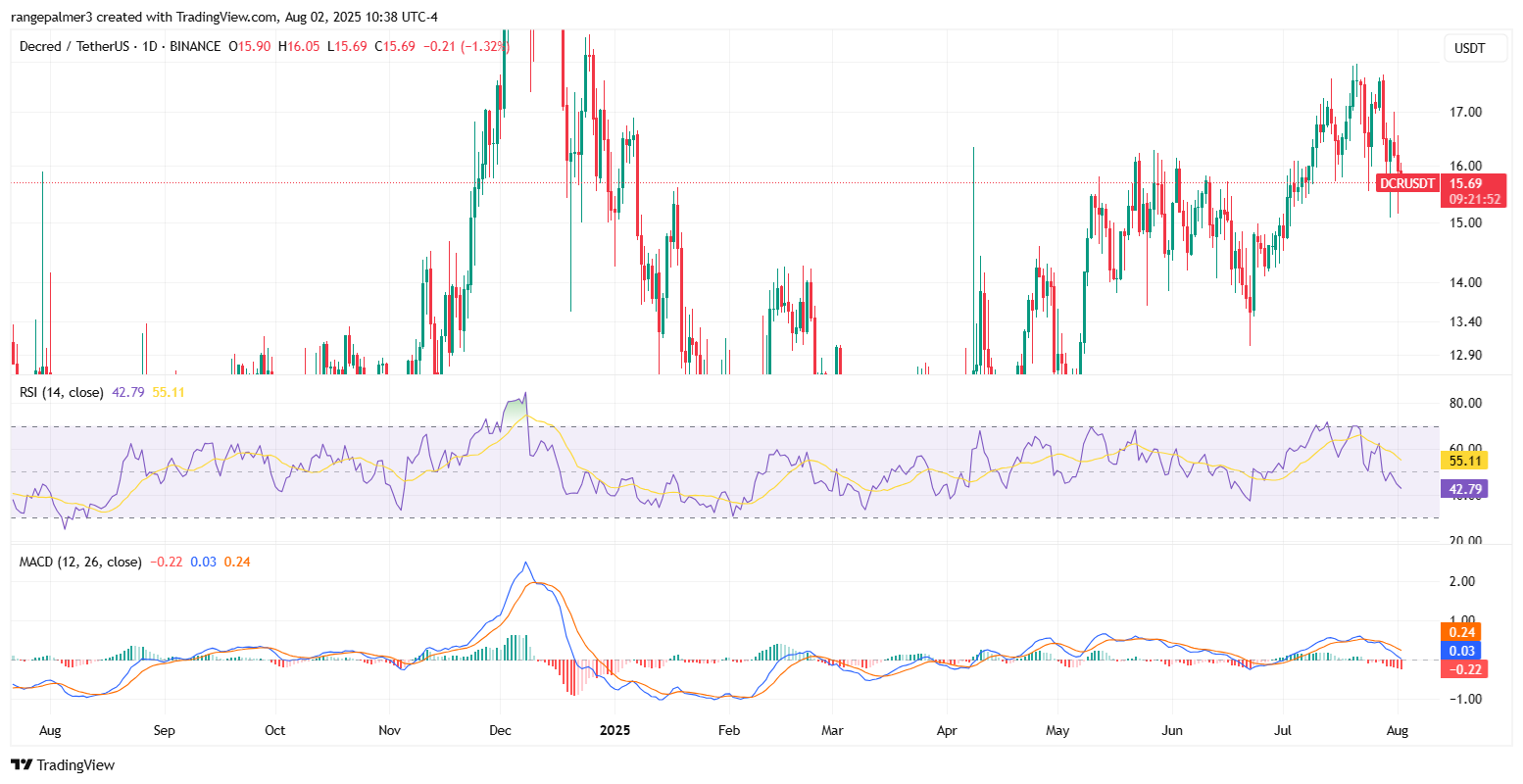Click the RSI (14, close) indicator legend
Viewport: 1523px width, 784px height.
pyautogui.click(x=62, y=392)
